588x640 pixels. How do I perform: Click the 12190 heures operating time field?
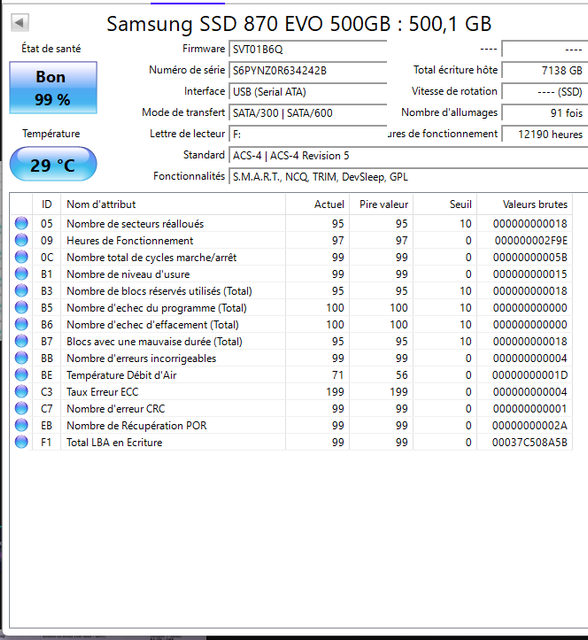545,134
